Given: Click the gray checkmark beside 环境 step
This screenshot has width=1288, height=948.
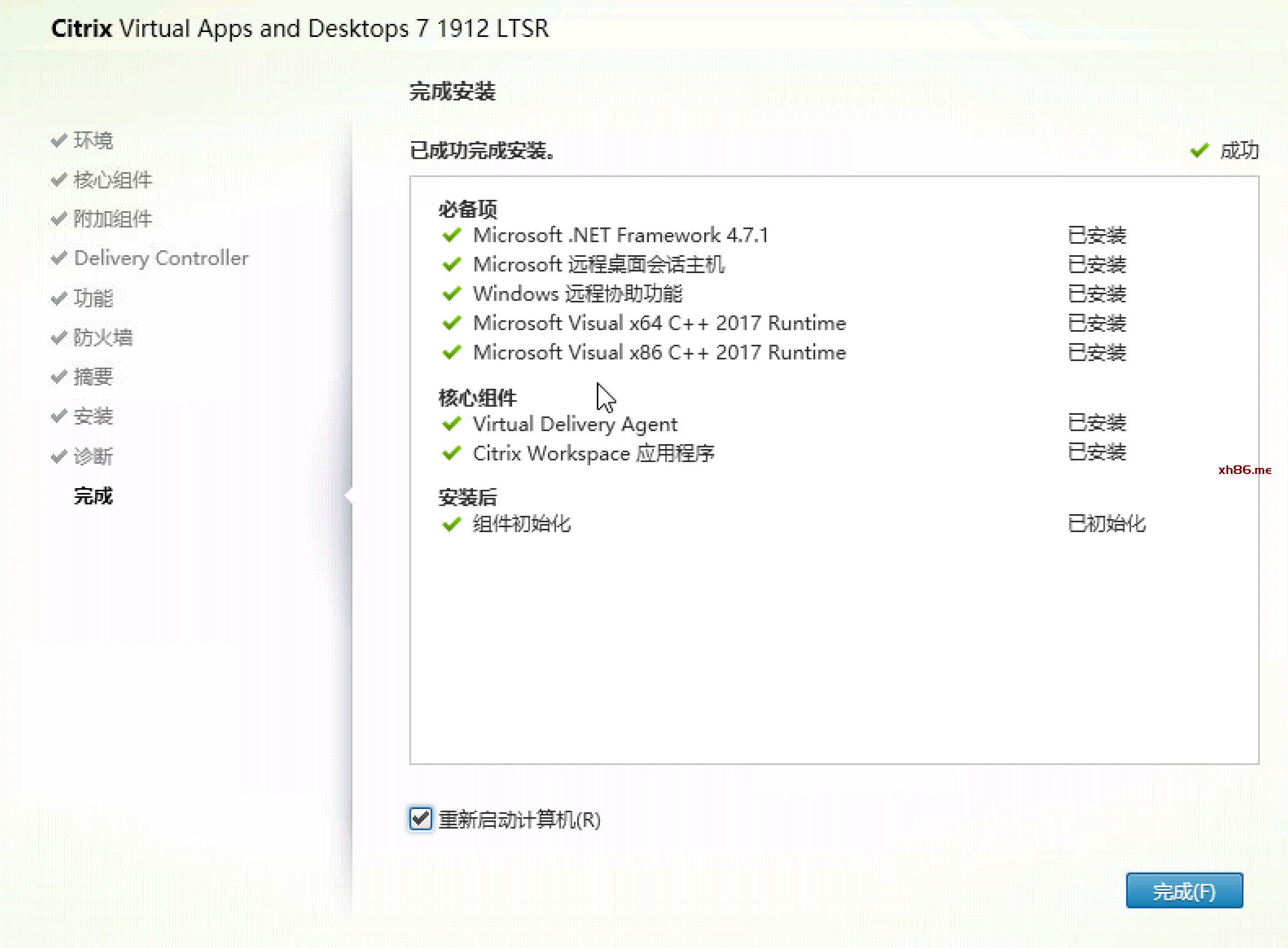Looking at the screenshot, I should tap(59, 140).
